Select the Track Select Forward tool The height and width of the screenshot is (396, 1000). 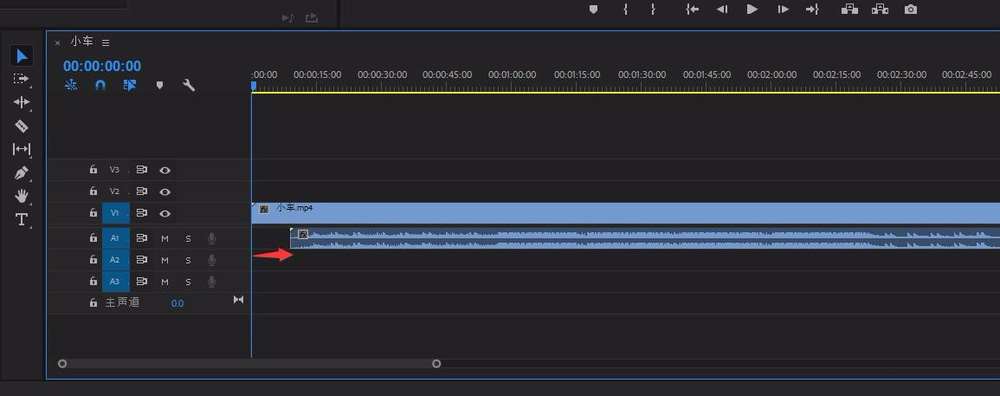tap(21, 79)
